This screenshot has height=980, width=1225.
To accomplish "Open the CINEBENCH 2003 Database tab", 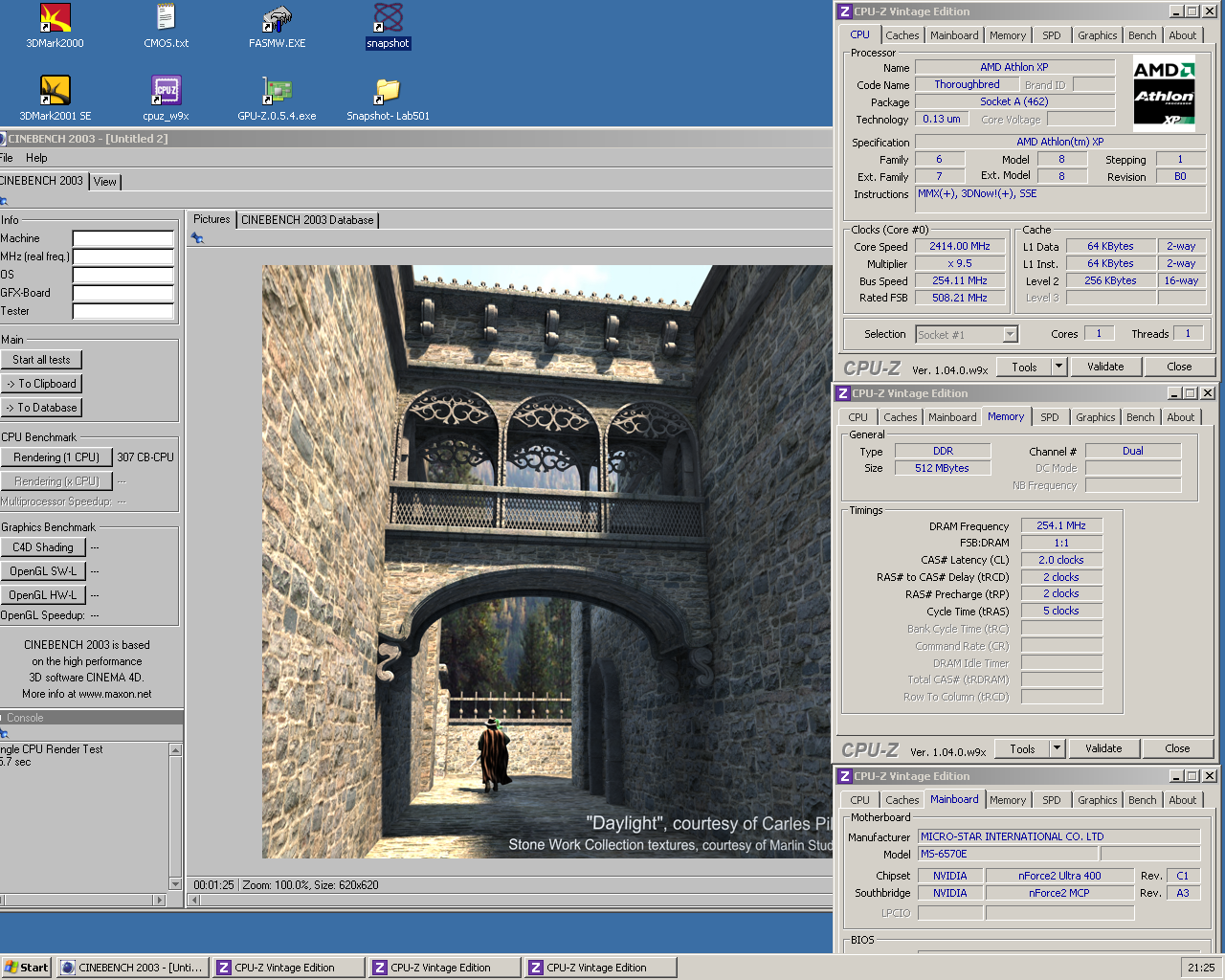I will click(x=307, y=220).
